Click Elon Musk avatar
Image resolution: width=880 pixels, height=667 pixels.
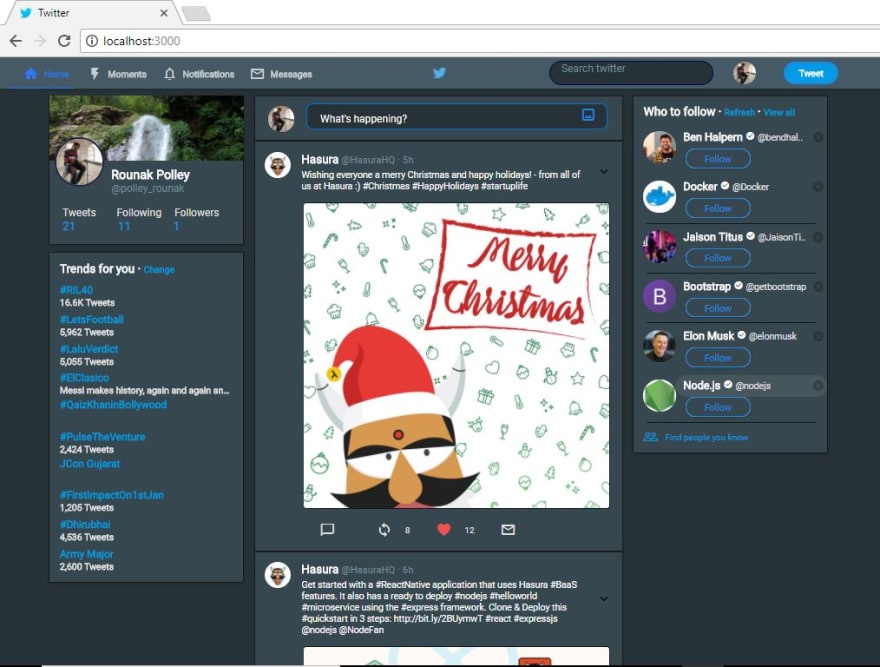click(x=659, y=345)
